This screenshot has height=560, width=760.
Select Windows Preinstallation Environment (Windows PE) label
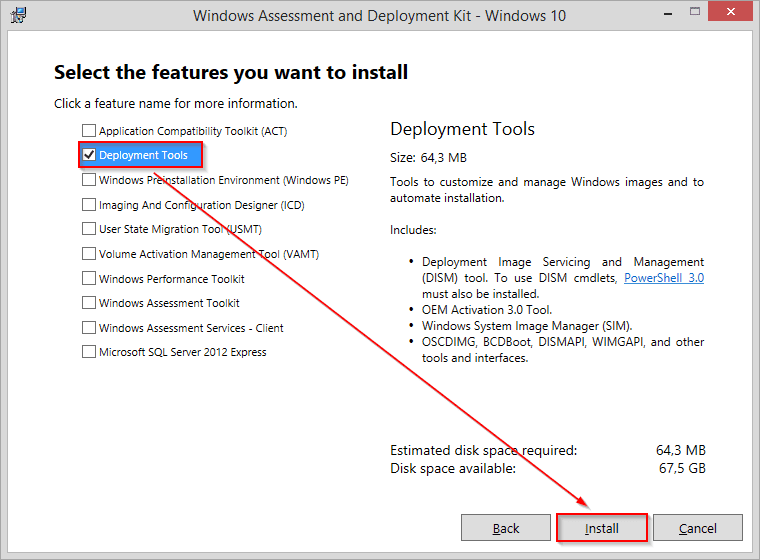point(223,180)
